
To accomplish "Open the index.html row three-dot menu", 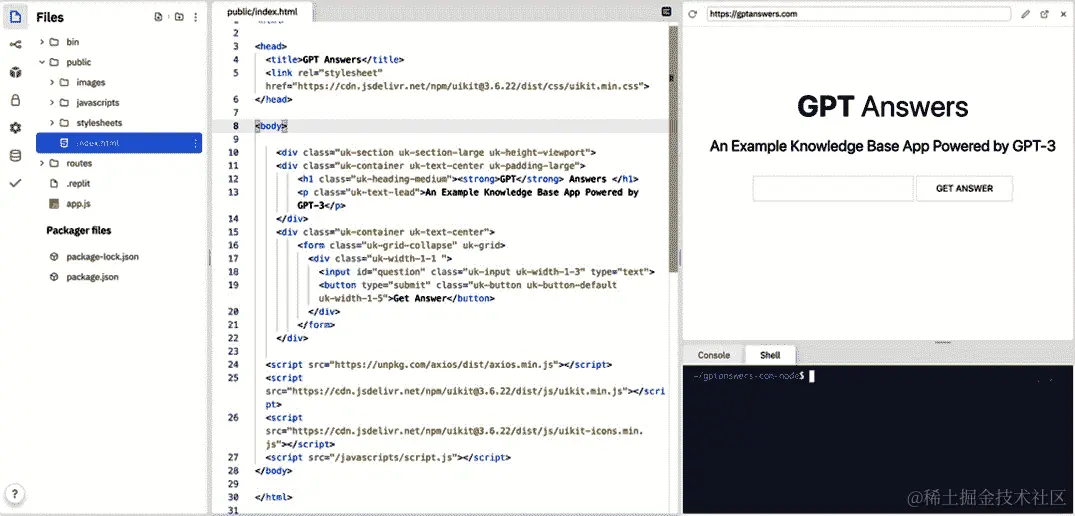I will point(195,143).
